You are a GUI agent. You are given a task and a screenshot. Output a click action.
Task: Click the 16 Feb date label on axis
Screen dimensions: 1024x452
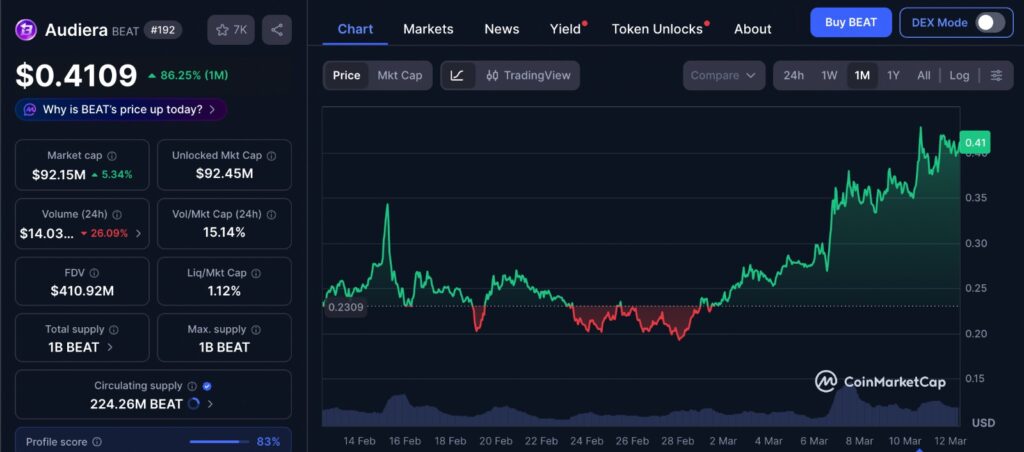(x=405, y=441)
